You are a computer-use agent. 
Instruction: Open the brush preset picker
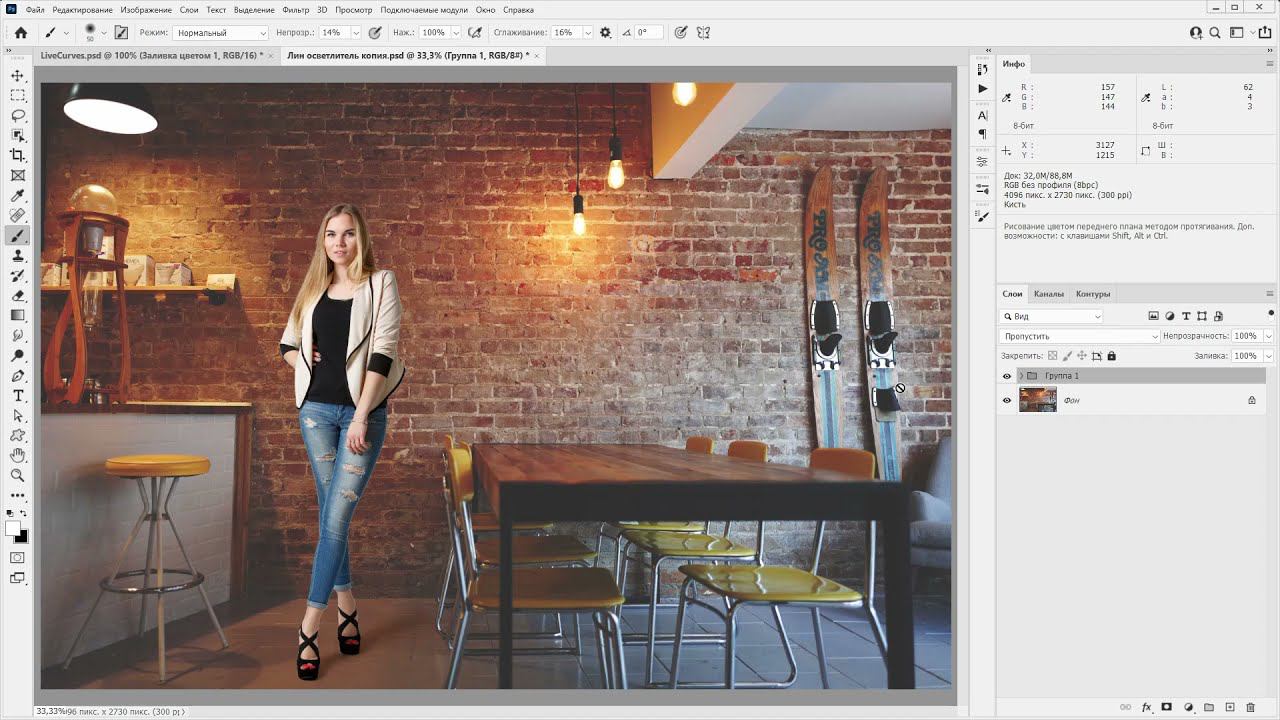tap(94, 33)
